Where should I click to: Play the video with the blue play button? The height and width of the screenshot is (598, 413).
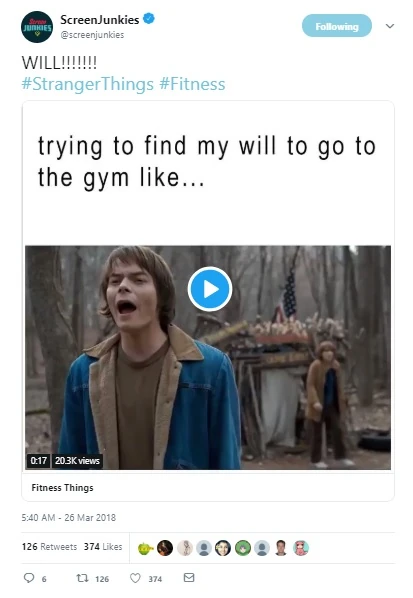210,289
